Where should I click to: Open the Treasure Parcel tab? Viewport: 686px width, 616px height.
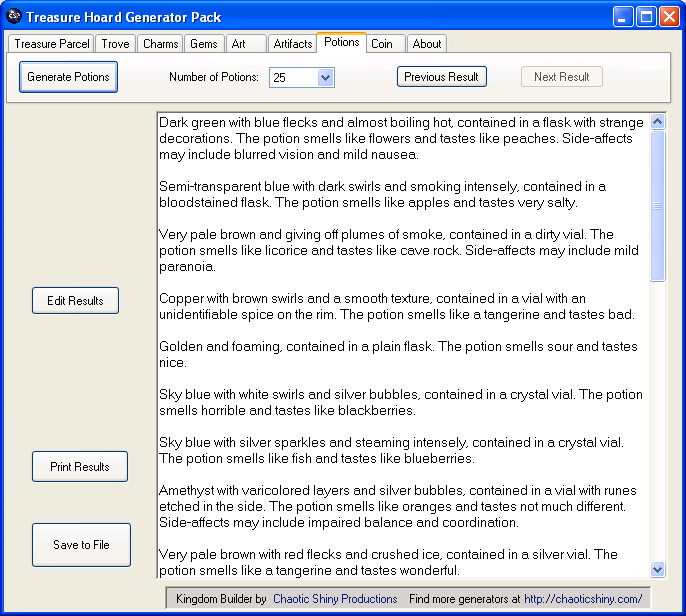pyautogui.click(x=51, y=44)
